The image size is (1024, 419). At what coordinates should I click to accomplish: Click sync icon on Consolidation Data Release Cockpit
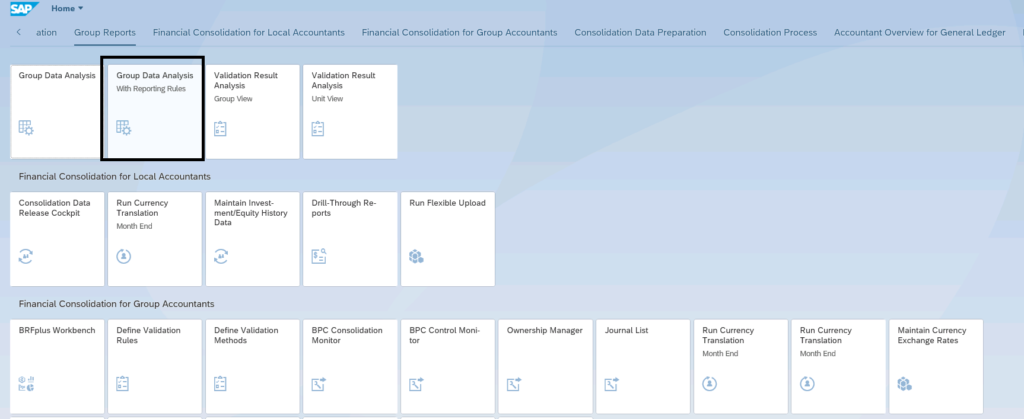point(25,256)
